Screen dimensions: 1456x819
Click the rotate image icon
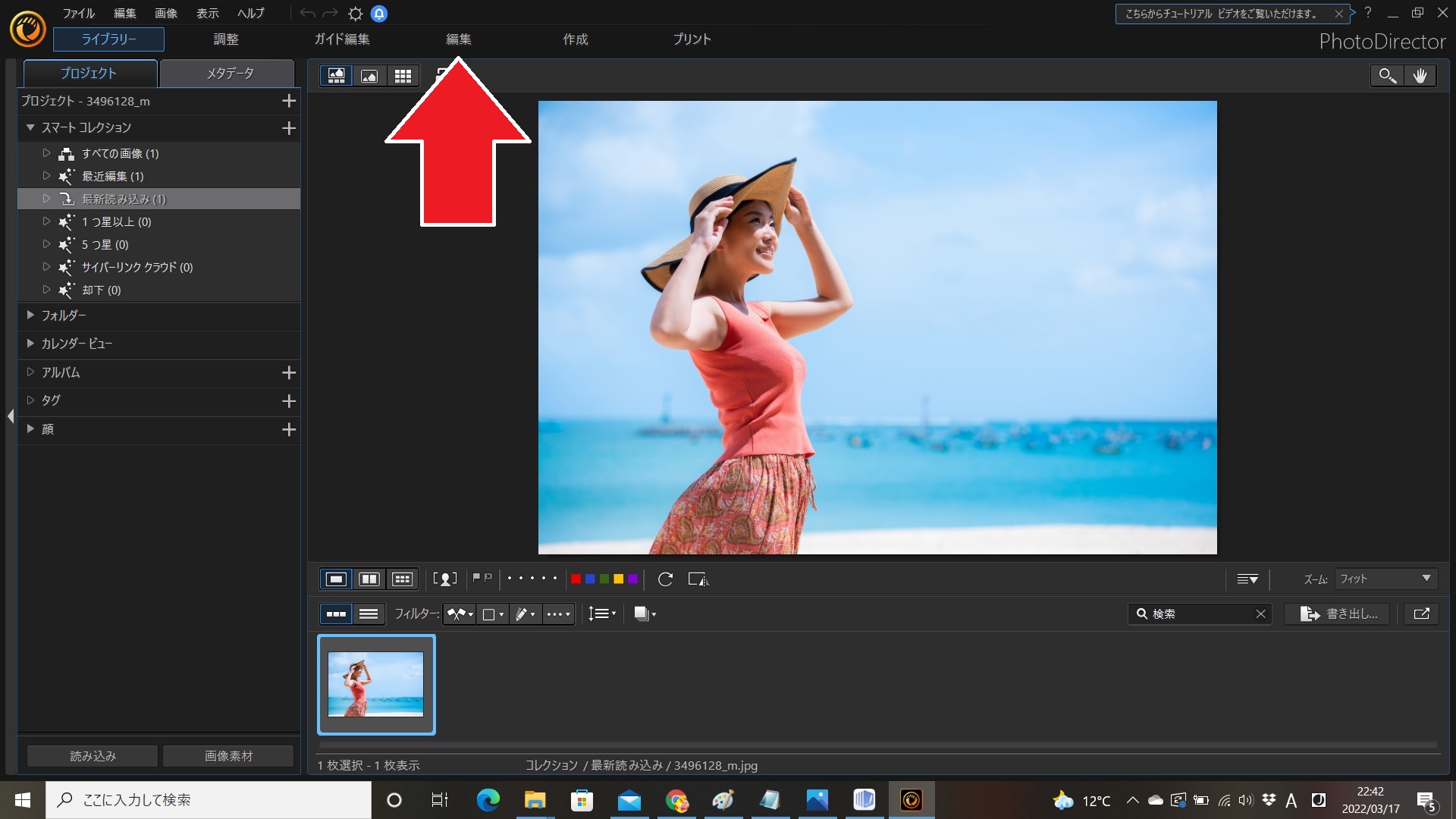(x=665, y=579)
